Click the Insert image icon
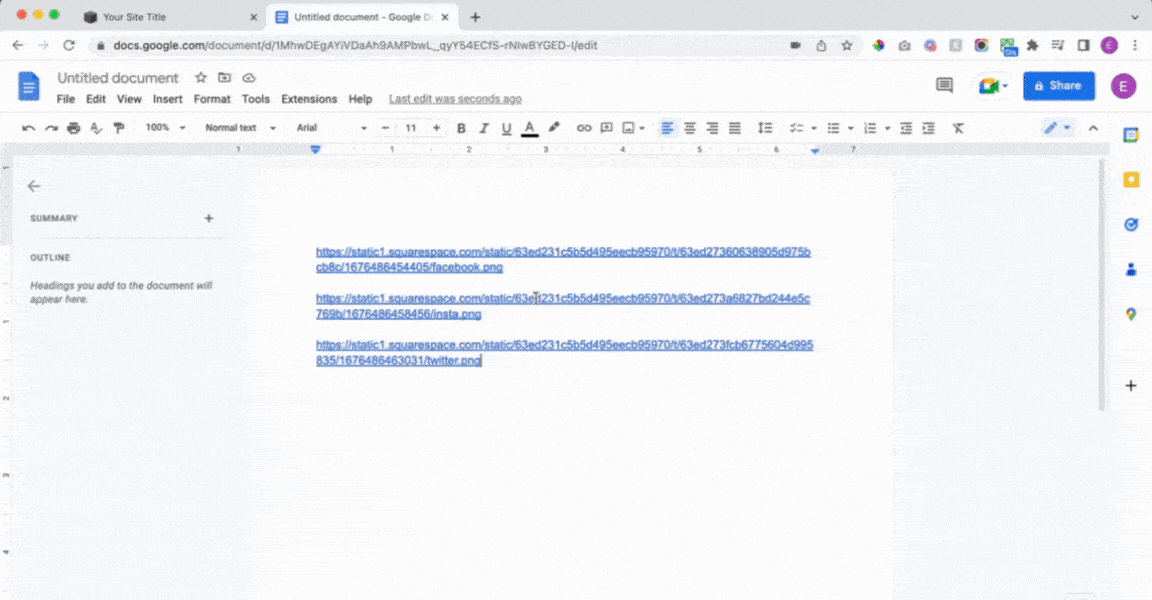The image size is (1152, 600). point(628,129)
